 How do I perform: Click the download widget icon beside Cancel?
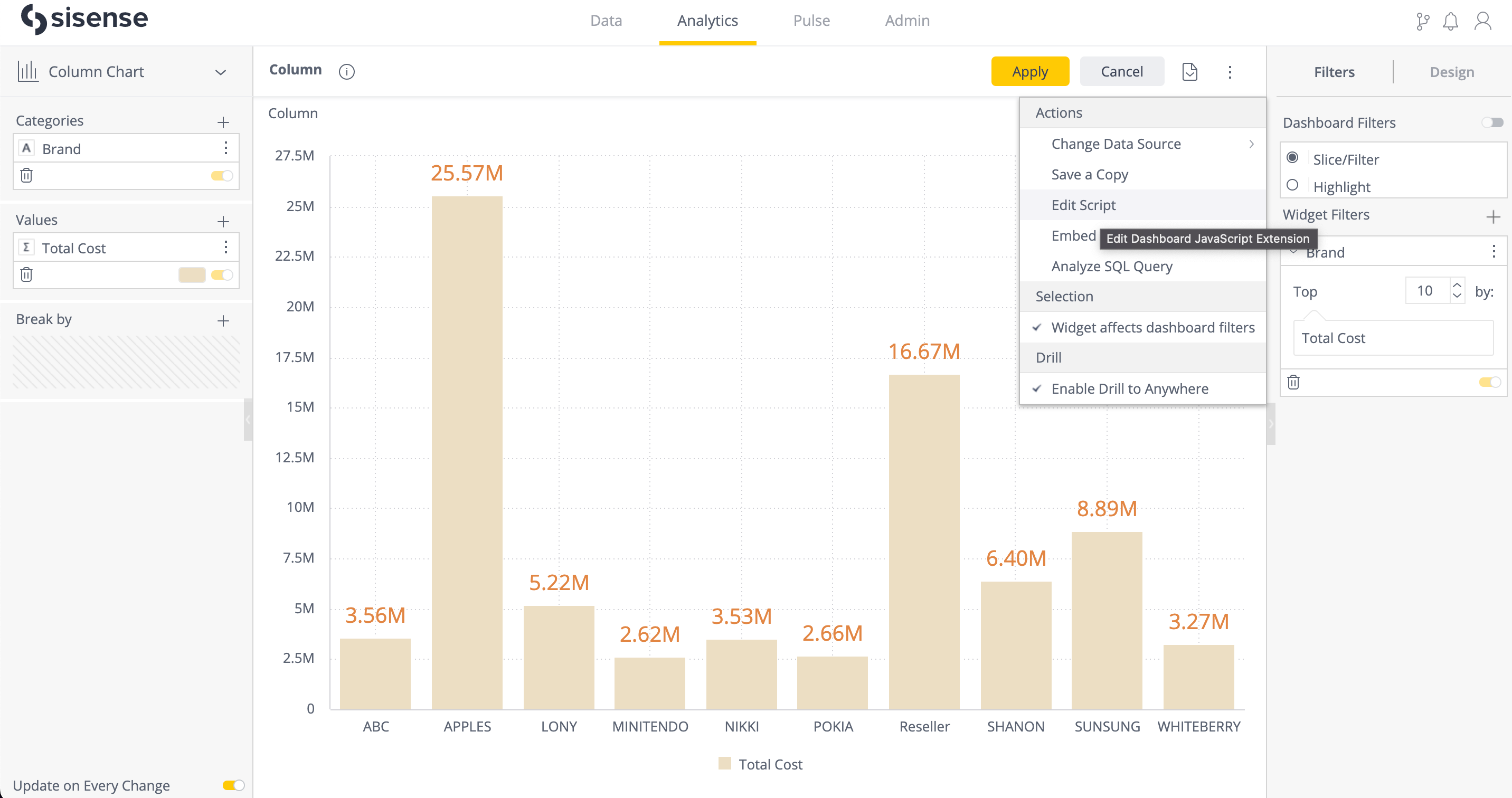[x=1190, y=71]
